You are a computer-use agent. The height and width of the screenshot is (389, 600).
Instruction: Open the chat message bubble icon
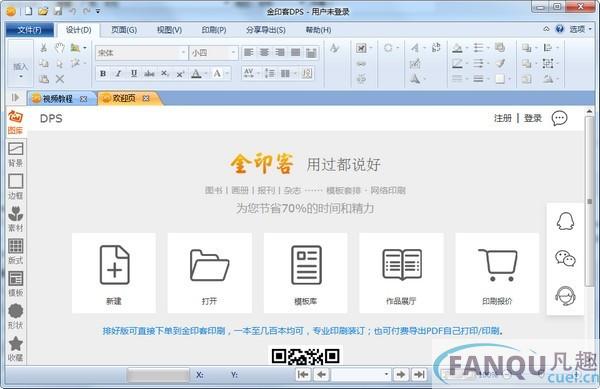click(559, 118)
